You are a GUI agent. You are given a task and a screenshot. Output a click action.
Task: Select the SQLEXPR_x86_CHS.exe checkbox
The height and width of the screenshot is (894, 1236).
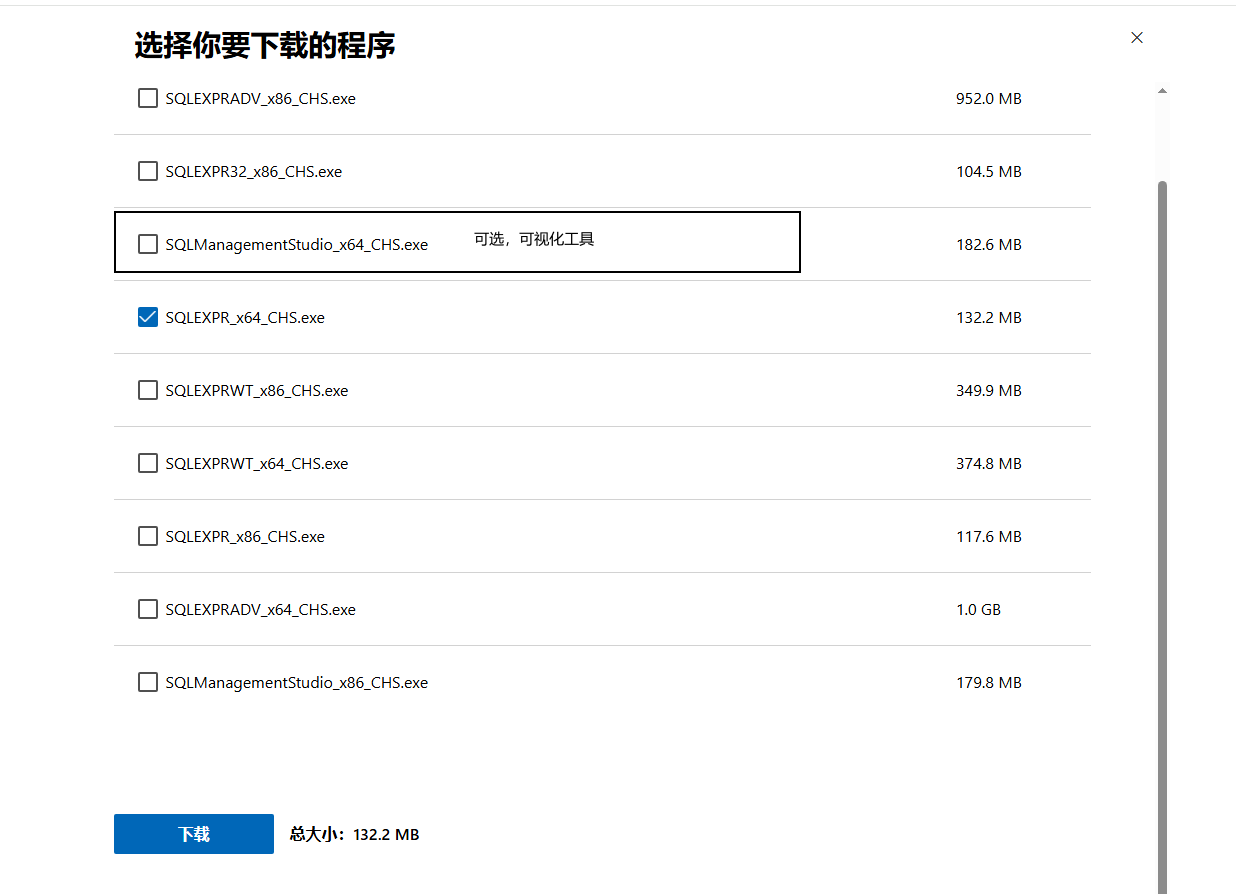148,537
